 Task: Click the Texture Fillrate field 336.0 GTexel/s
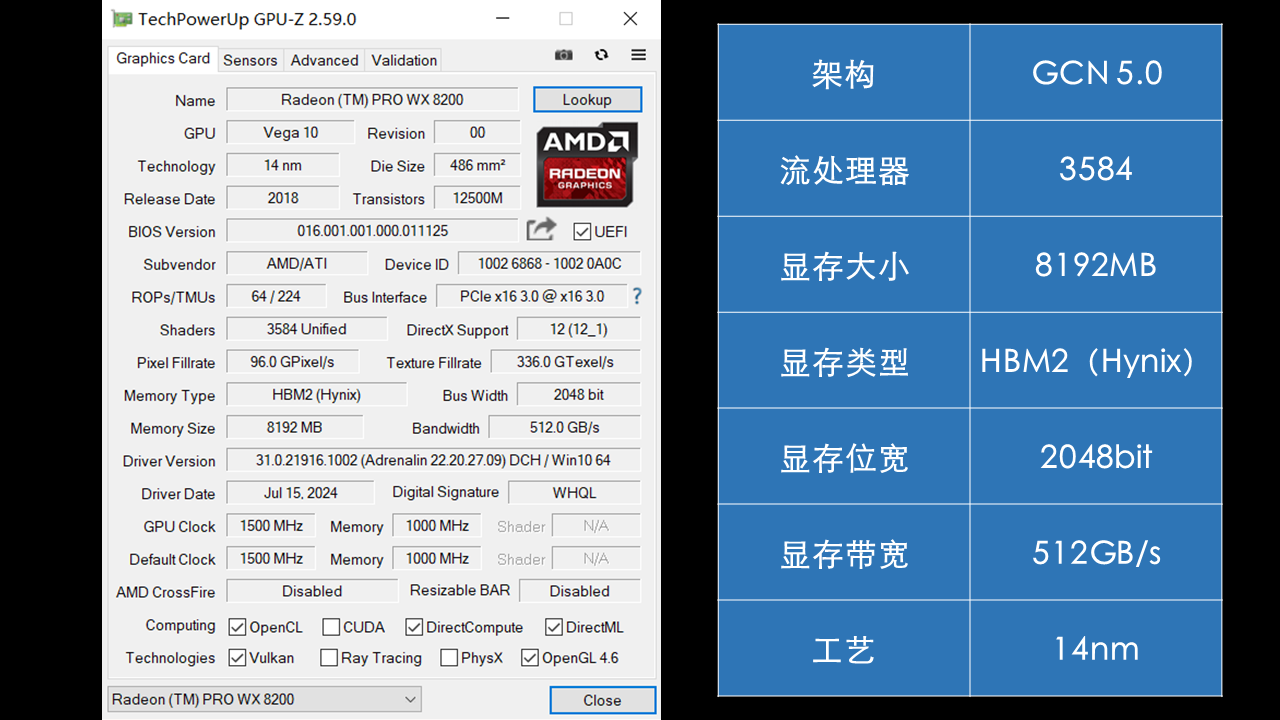(x=565, y=362)
